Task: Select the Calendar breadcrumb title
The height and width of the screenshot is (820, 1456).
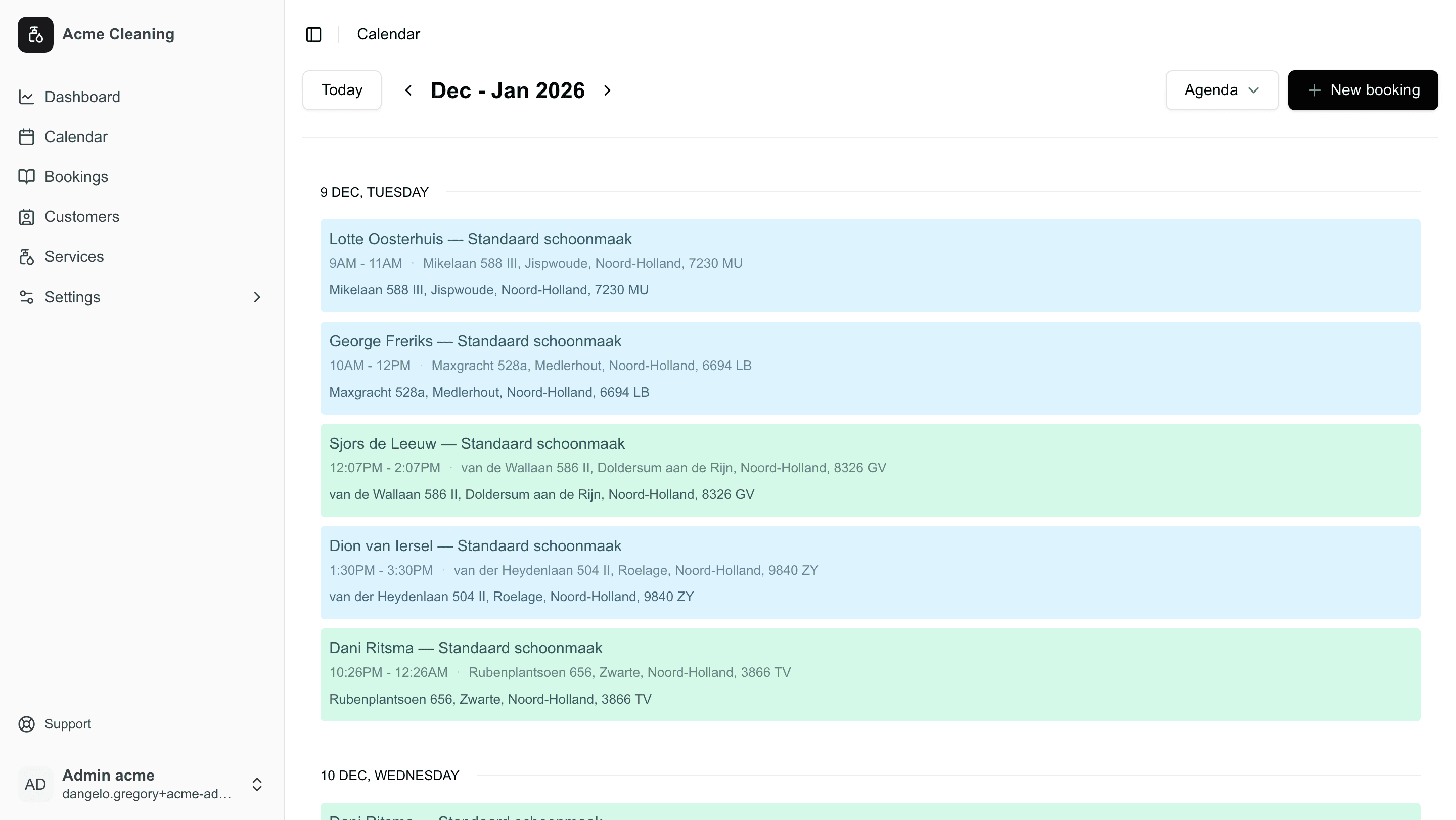Action: (388, 34)
